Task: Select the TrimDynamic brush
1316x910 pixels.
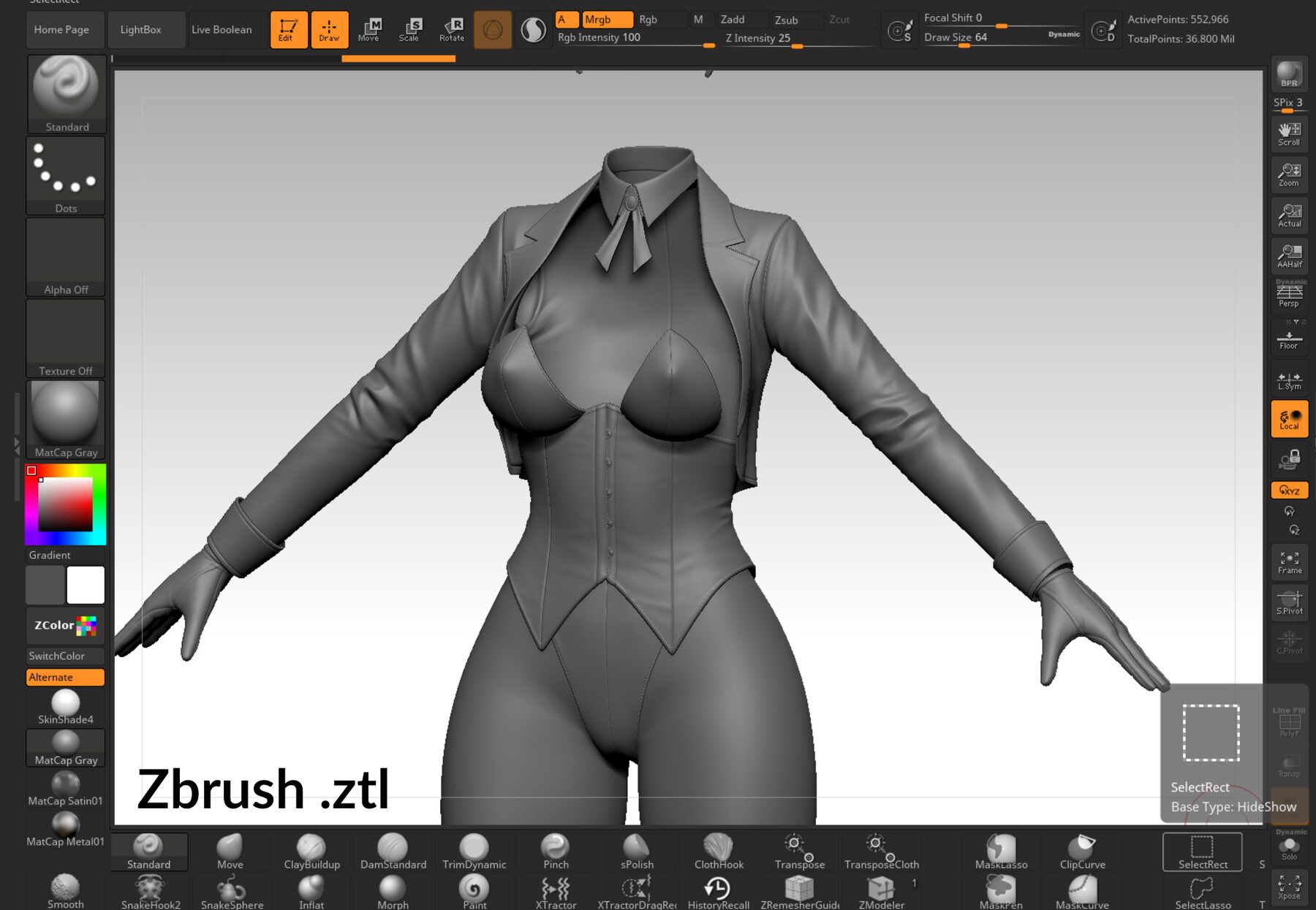Action: point(474,852)
